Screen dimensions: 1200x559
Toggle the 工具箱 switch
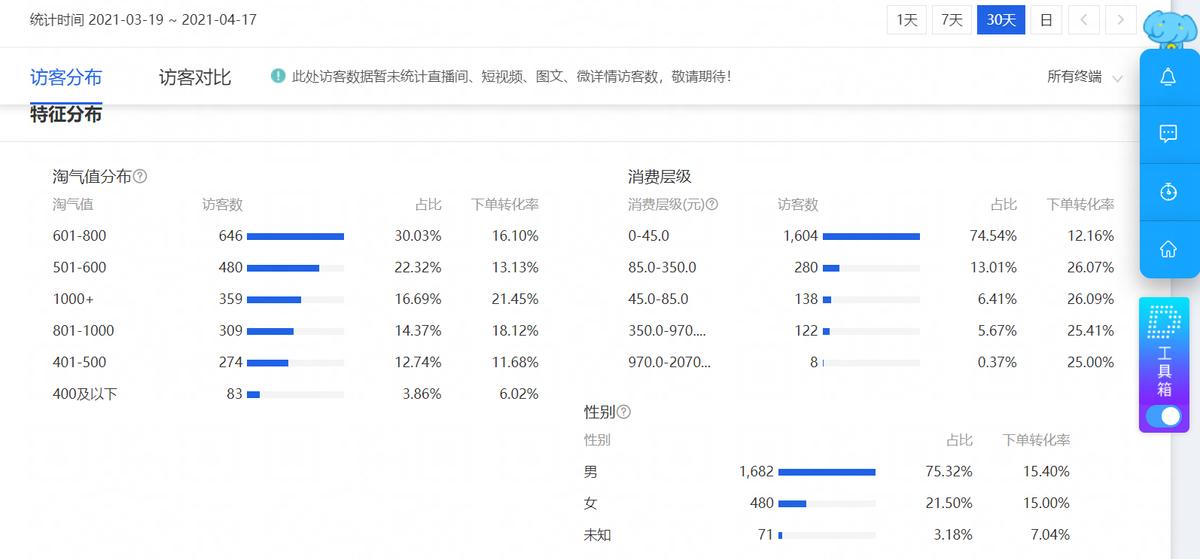point(1163,416)
